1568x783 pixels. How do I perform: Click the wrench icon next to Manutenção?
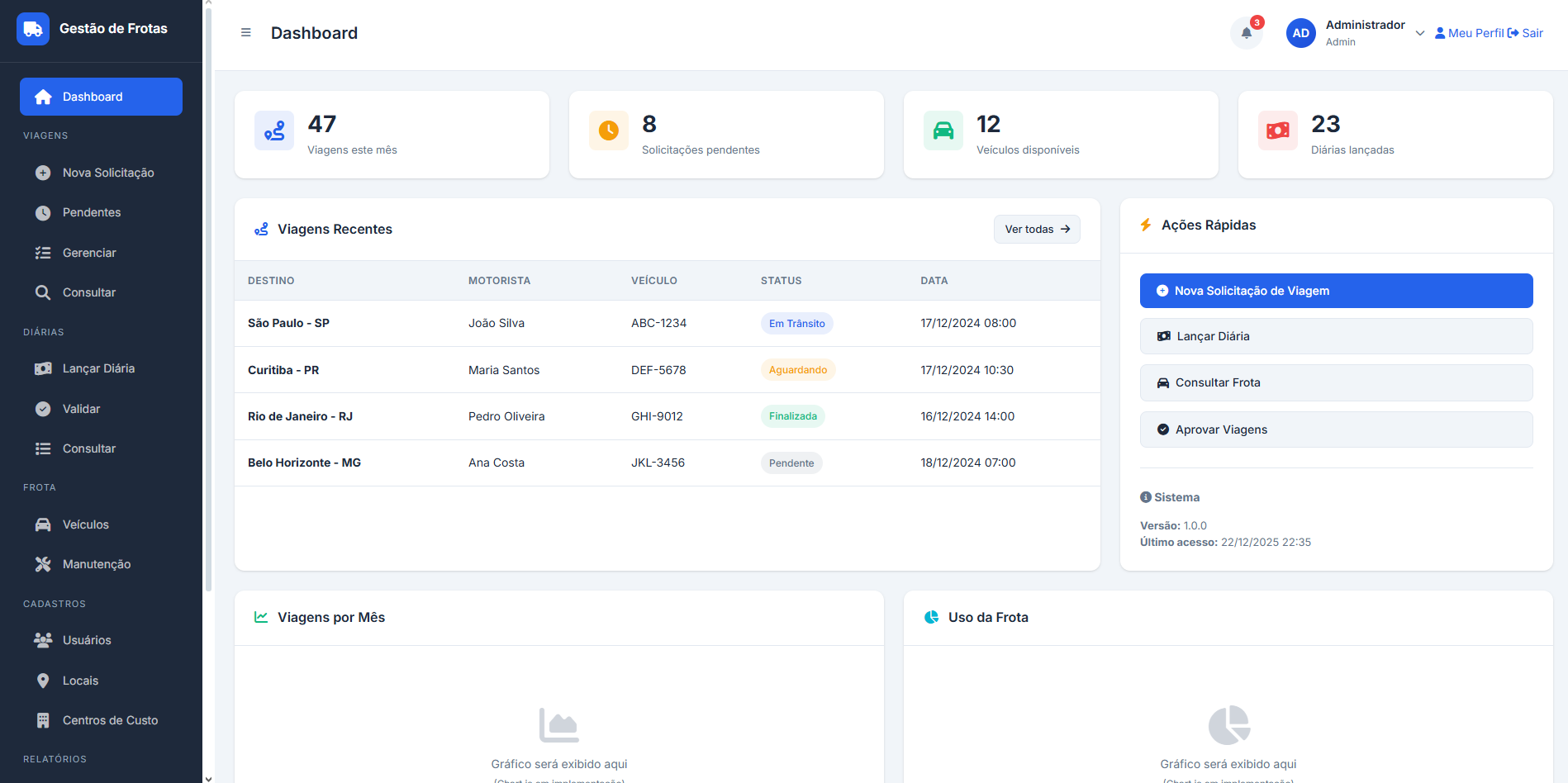point(43,564)
